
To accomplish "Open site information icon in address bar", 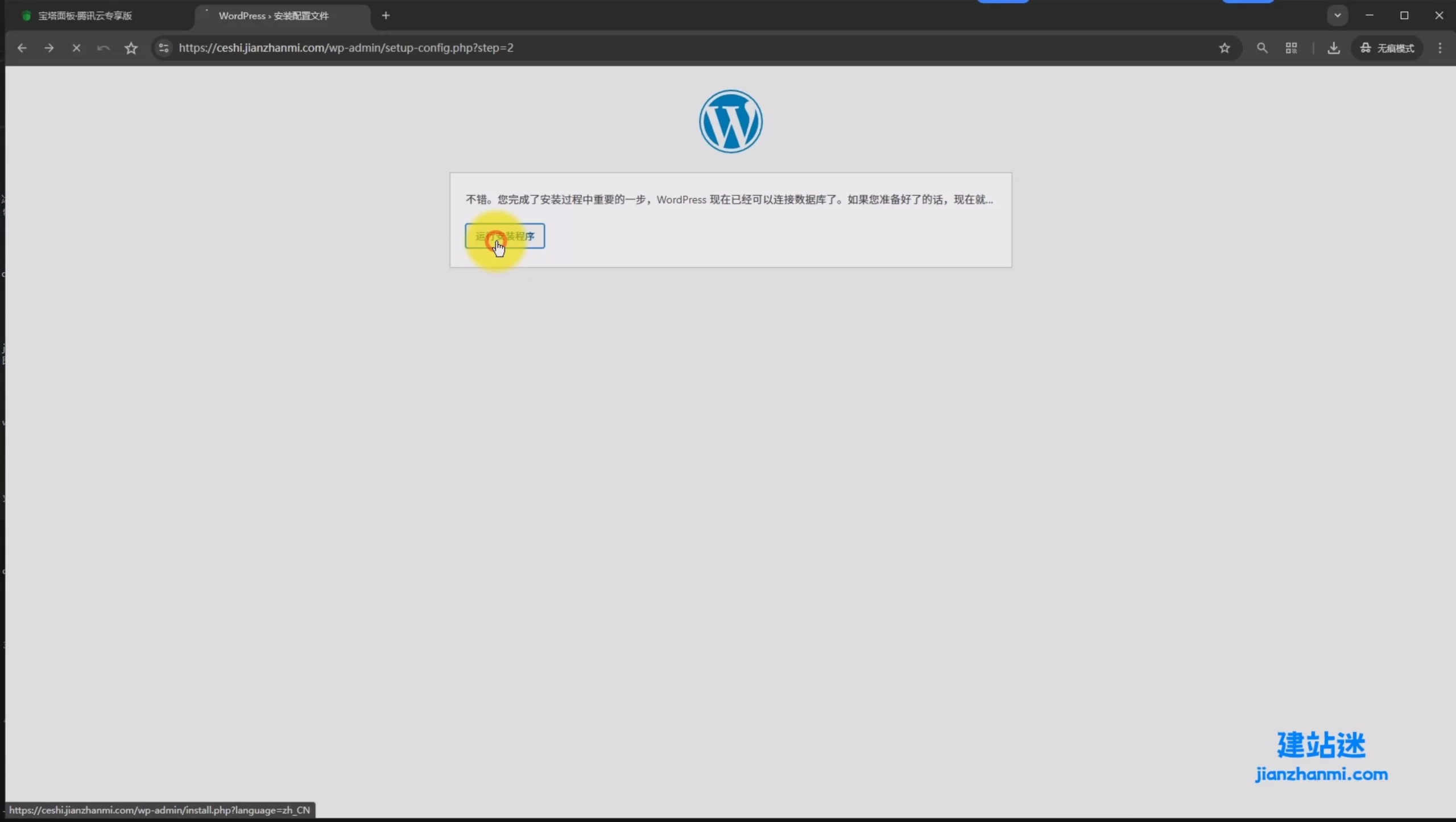I will click(x=164, y=48).
